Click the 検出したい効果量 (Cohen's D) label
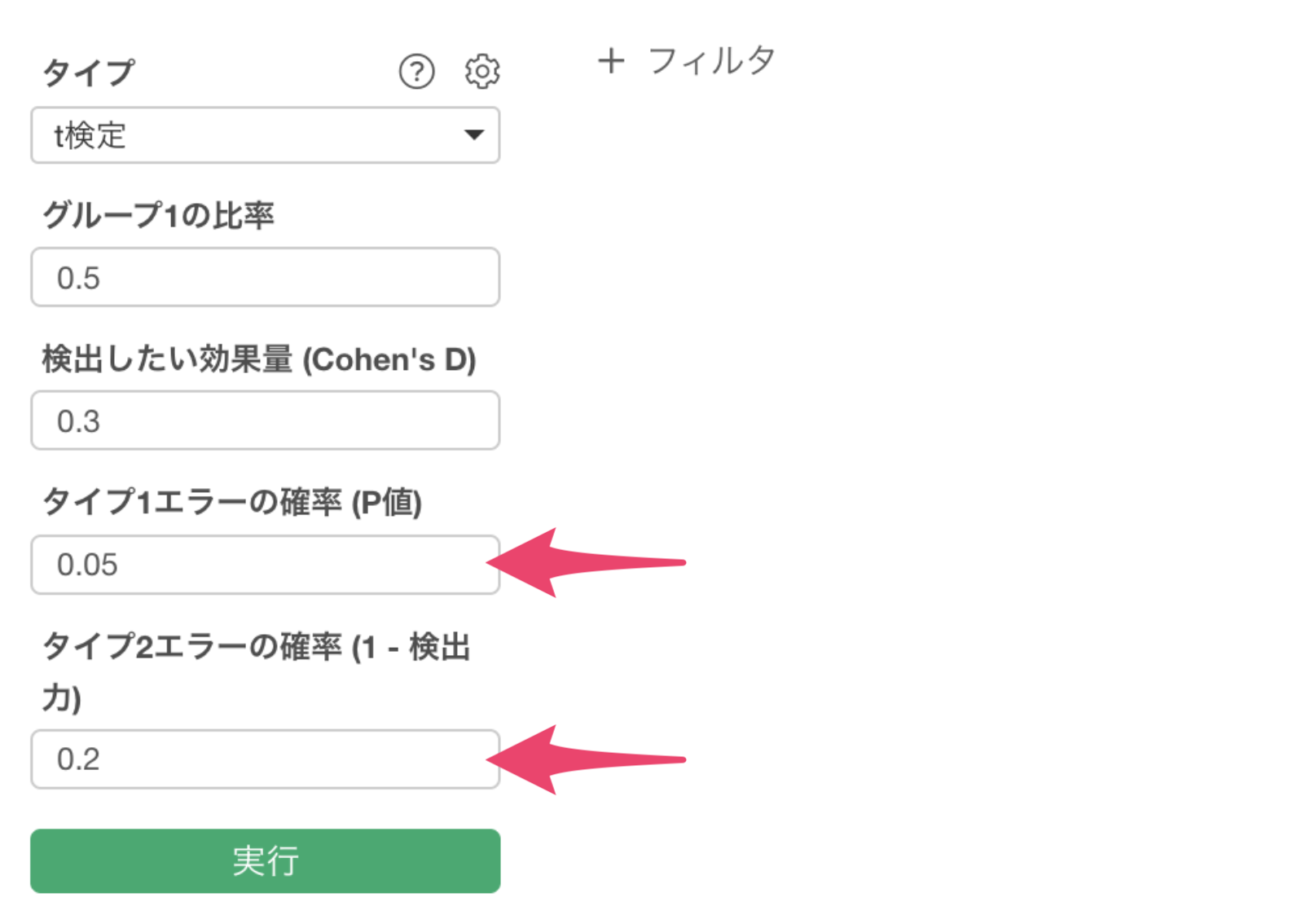Image resolution: width=1310 pixels, height=924 pixels. (x=259, y=359)
